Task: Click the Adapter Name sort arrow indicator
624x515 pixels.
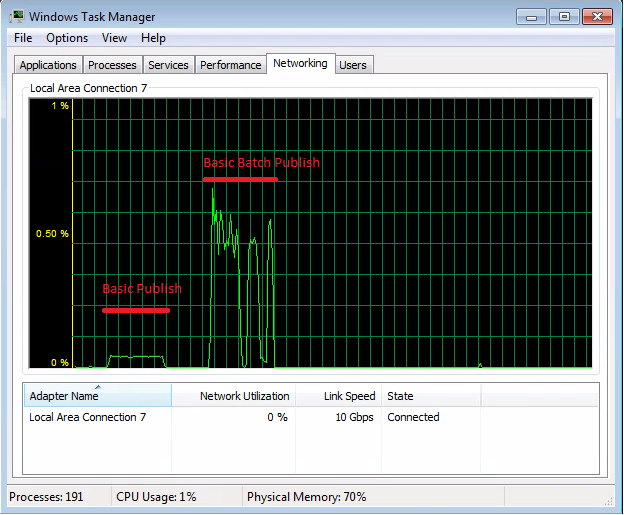Action: pyautogui.click(x=98, y=387)
